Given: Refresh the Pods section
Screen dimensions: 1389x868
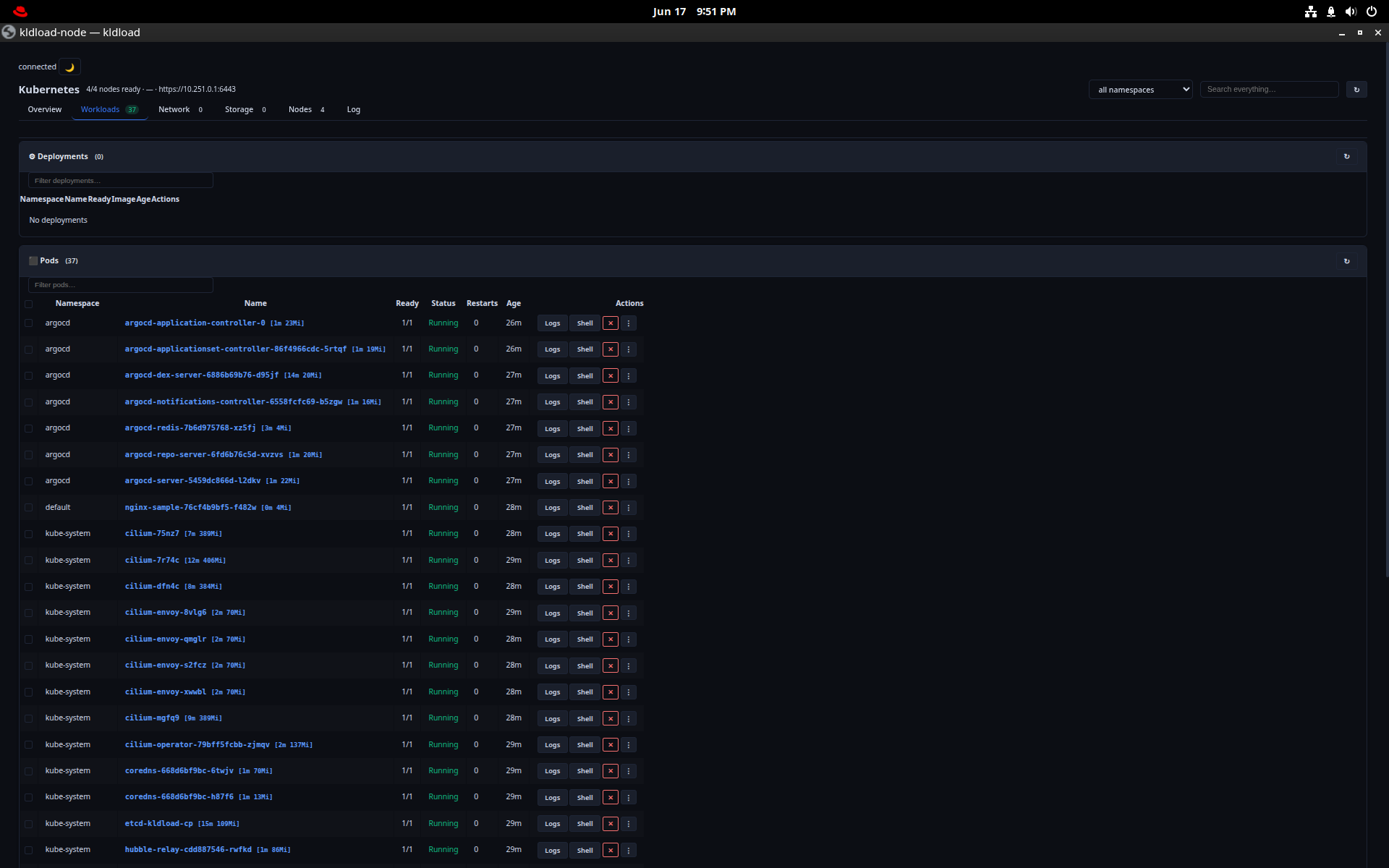Looking at the screenshot, I should pos(1346,261).
